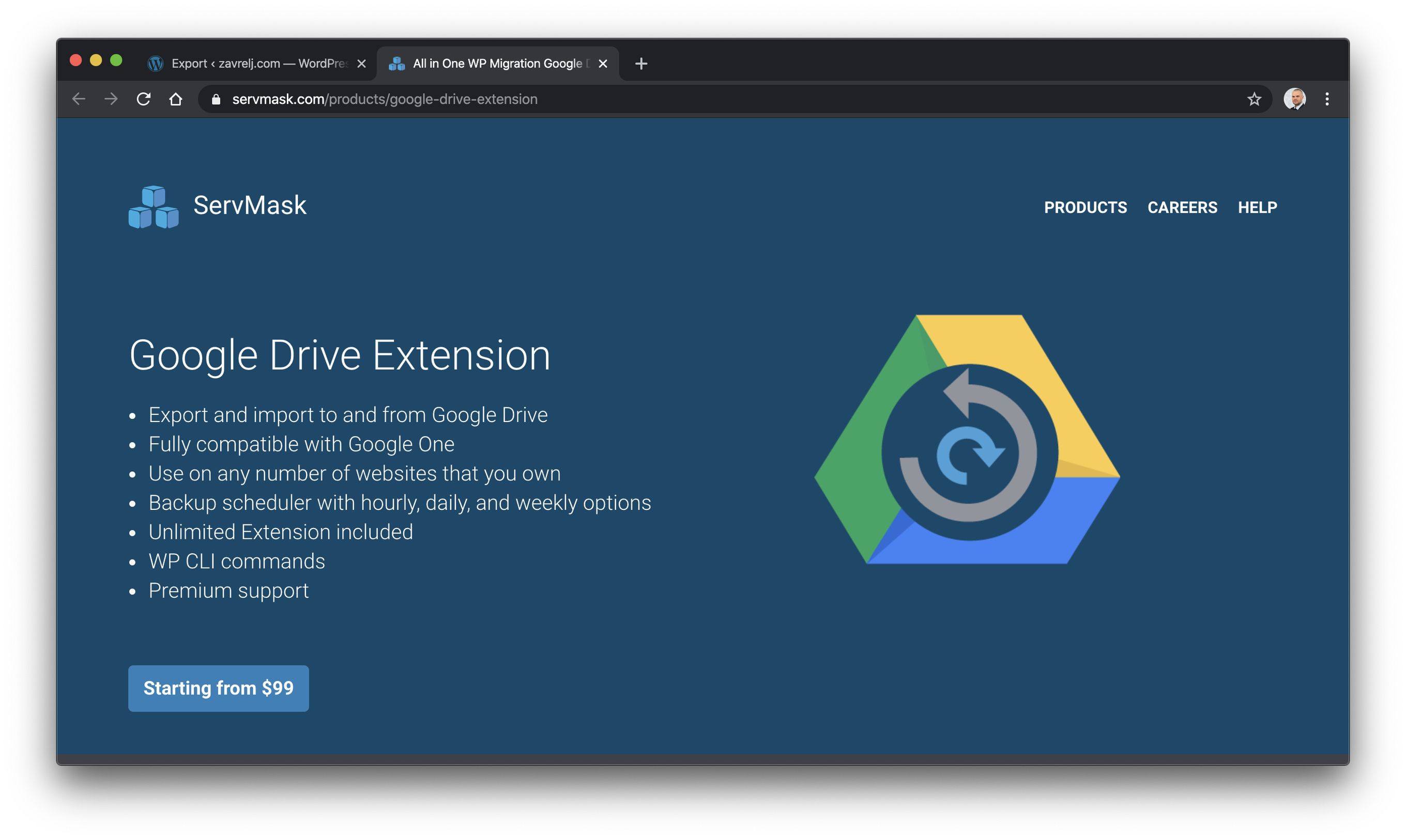The height and width of the screenshot is (840, 1406).
Task: Open the CAREERS page
Action: point(1182,208)
